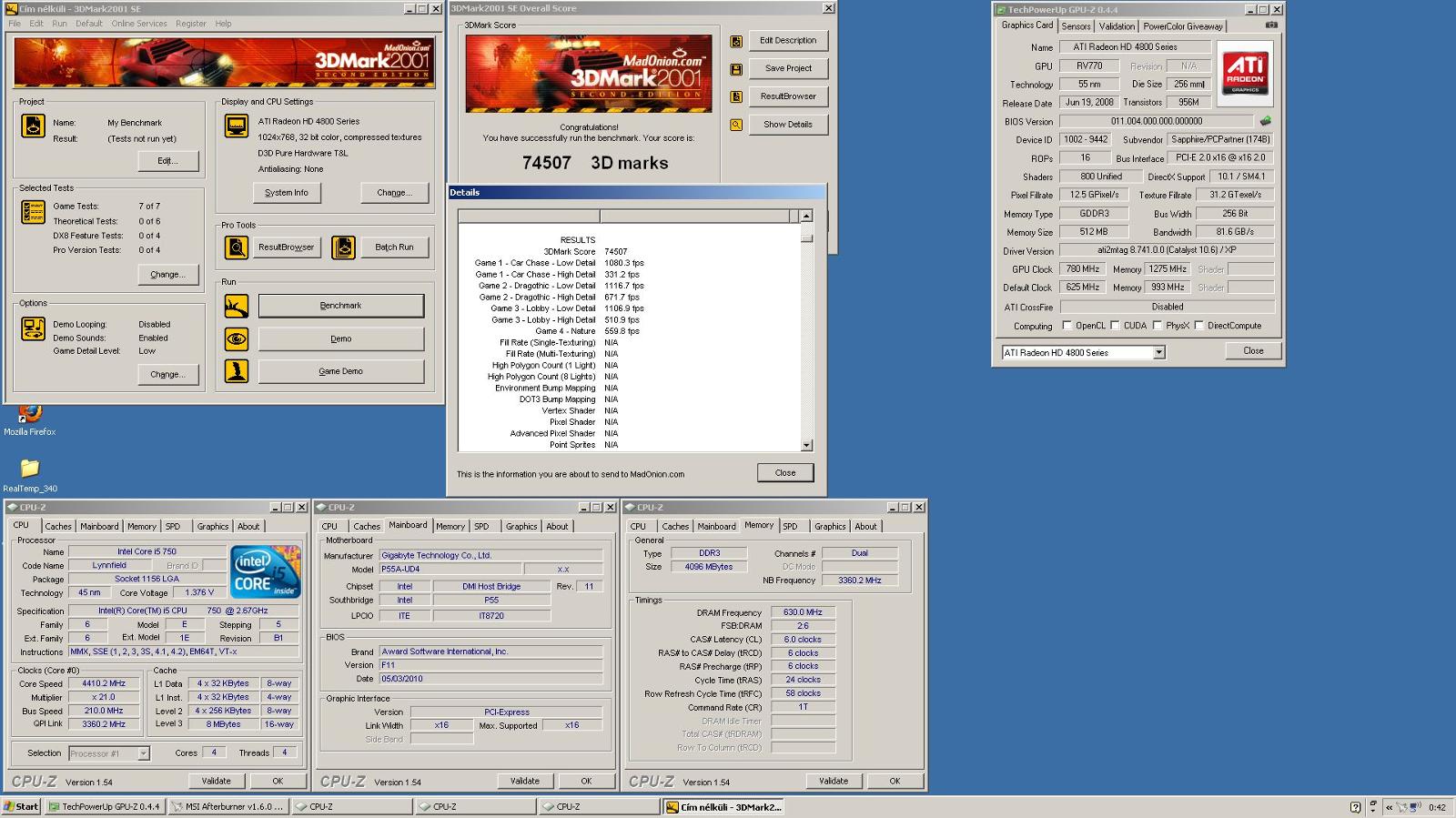Click the BIOS save icon in GPU-Z

[1265, 121]
